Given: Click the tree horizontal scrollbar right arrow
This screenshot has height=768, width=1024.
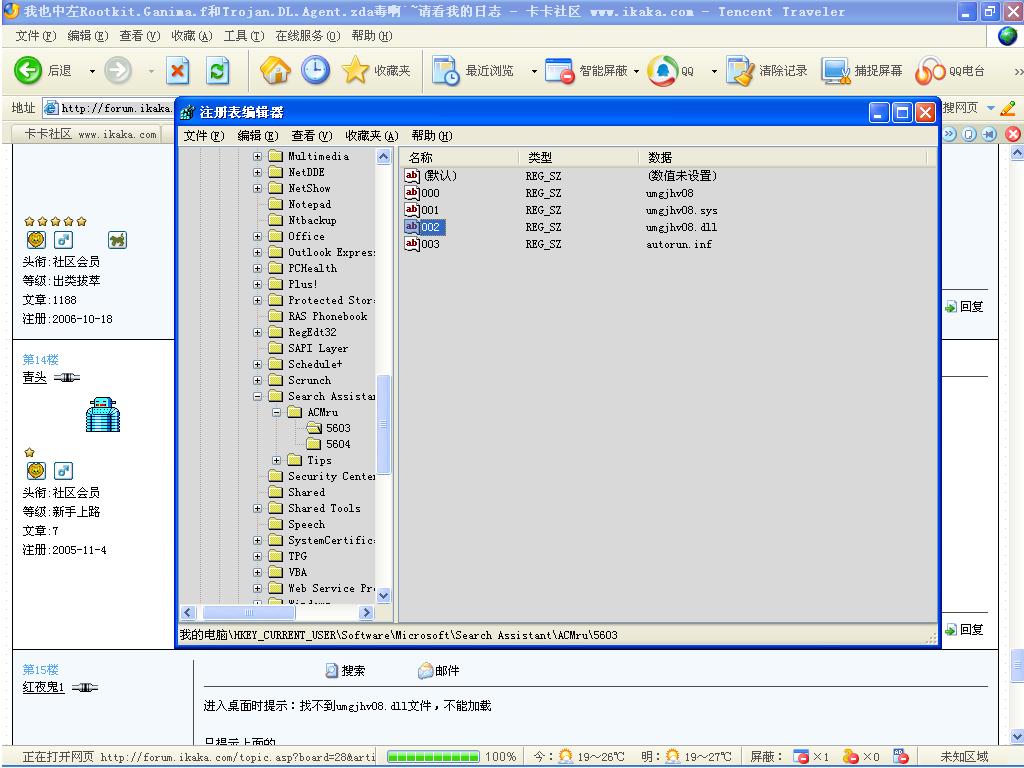Looking at the screenshot, I should pos(366,613).
